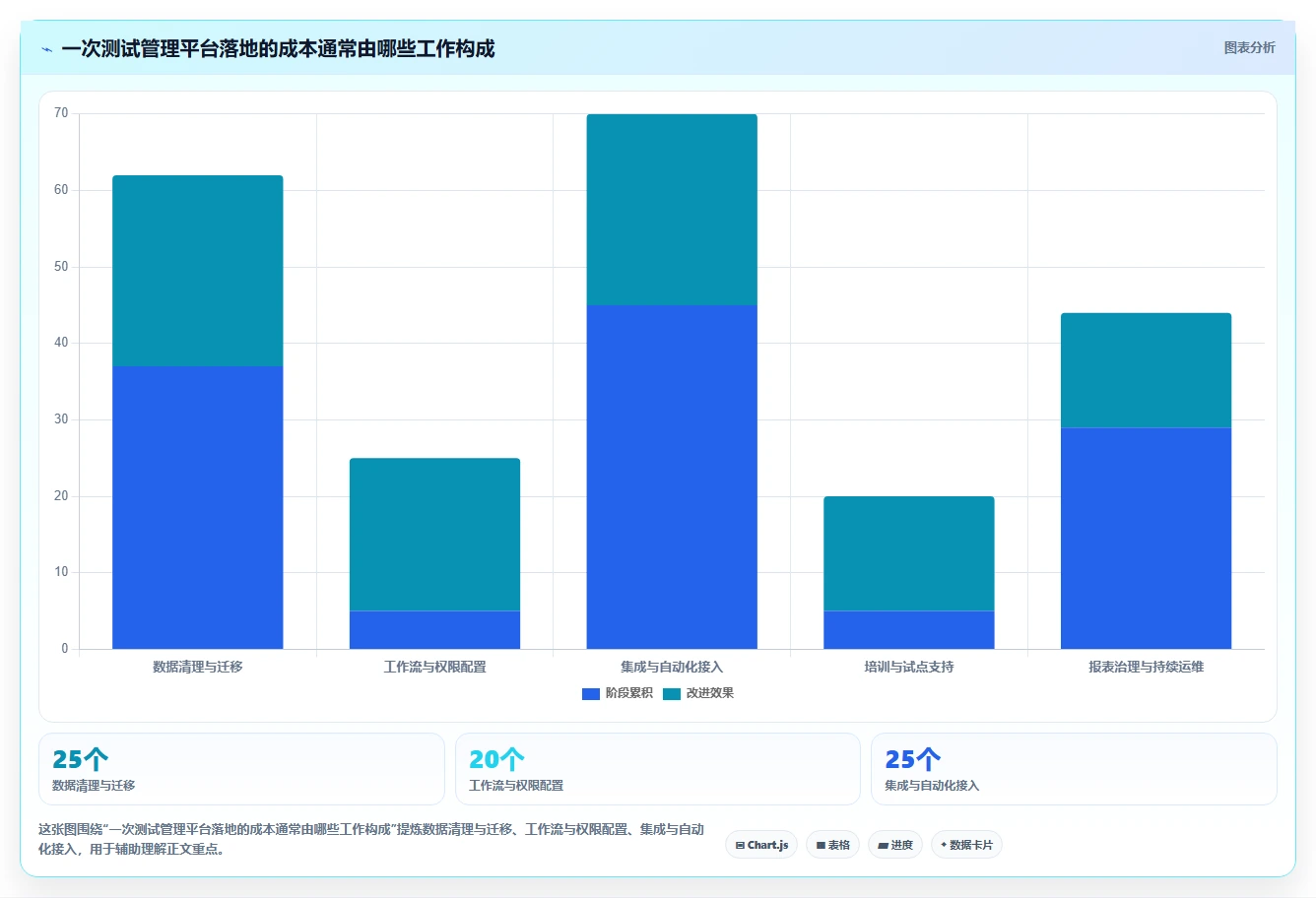Click the 25个 数据清理与迁移 stat card
The image size is (1316, 898).
point(241,769)
